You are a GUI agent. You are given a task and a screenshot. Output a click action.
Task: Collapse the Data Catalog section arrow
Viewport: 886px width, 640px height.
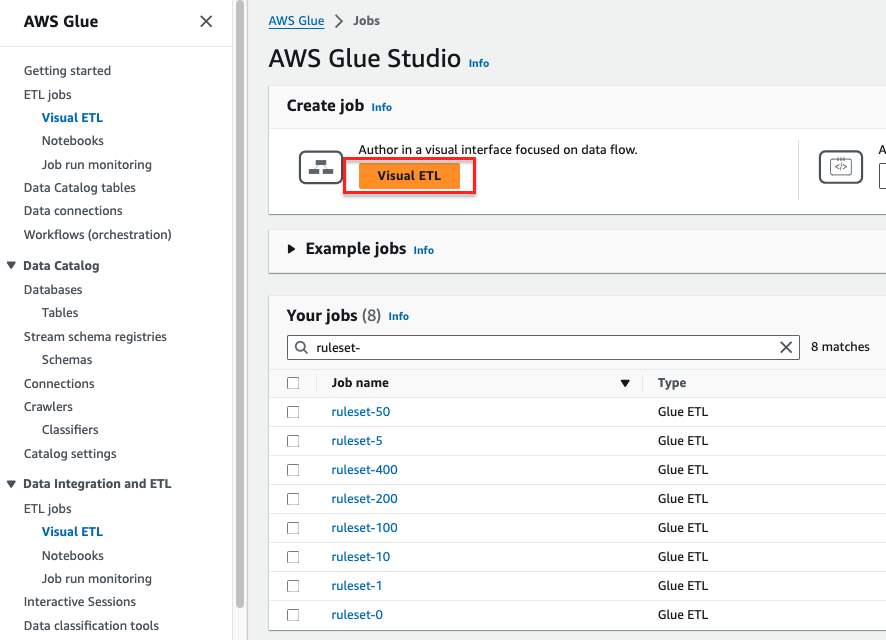pyautogui.click(x=11, y=266)
